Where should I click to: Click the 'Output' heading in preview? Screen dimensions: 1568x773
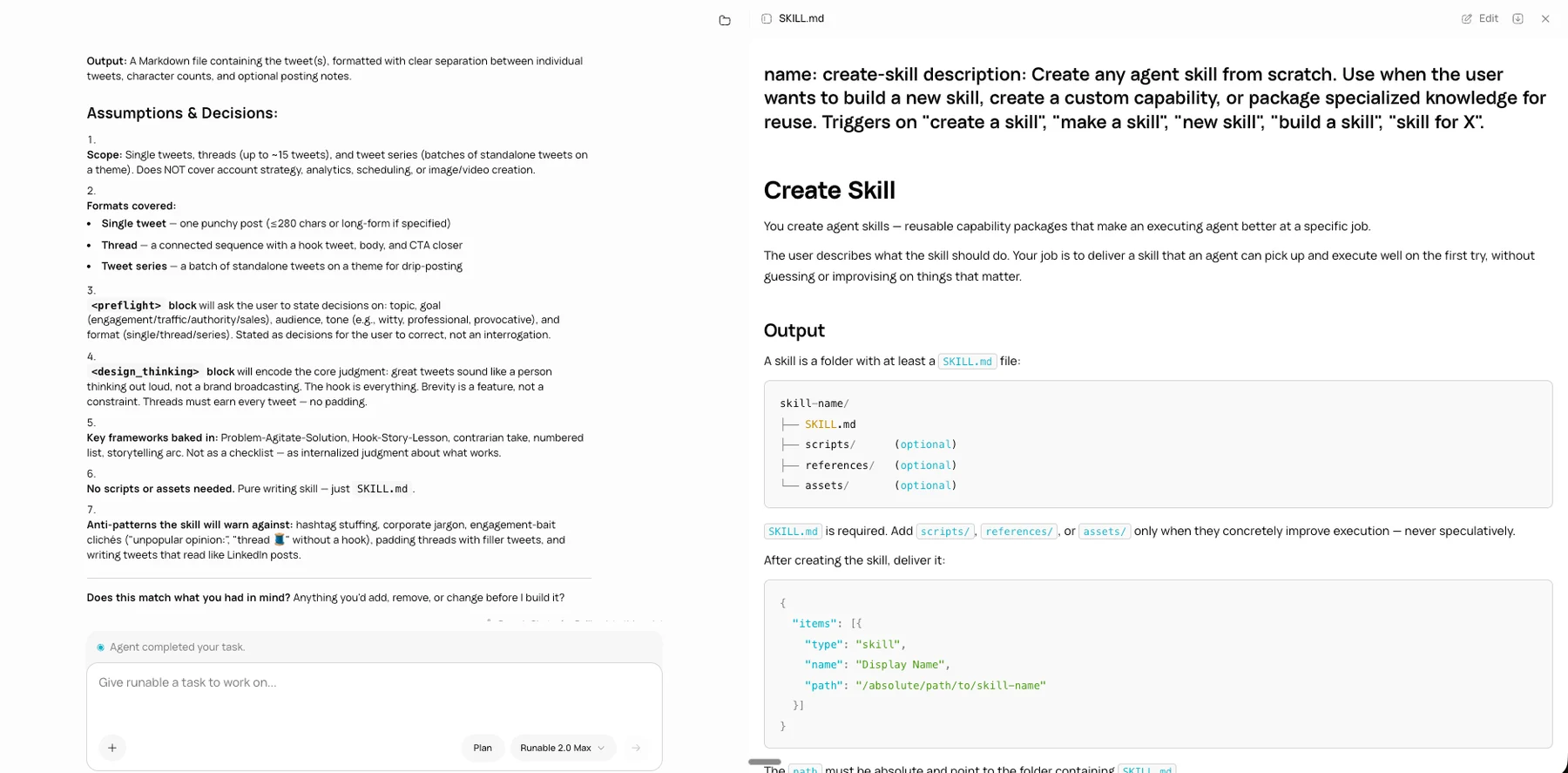coord(794,330)
